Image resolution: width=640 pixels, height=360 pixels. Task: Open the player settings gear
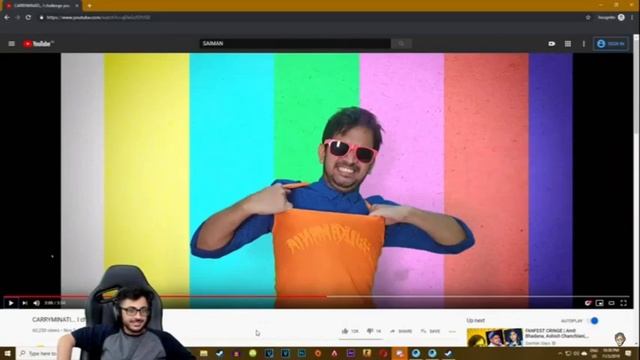tap(587, 303)
